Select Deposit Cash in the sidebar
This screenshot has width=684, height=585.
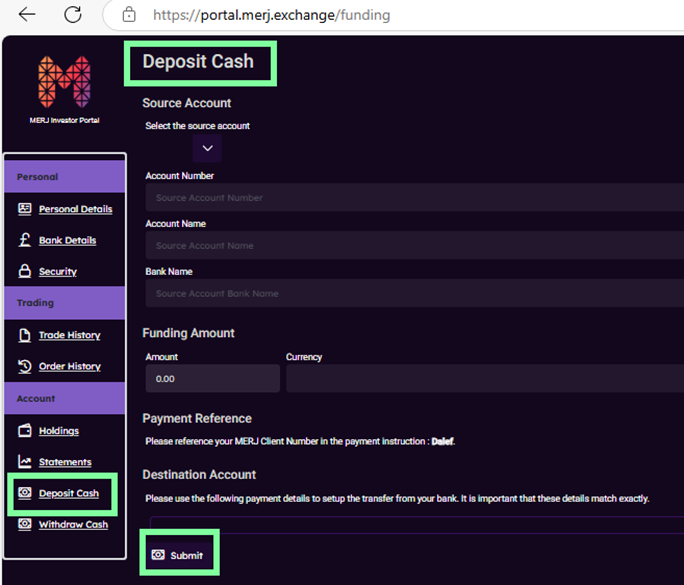pyautogui.click(x=68, y=493)
